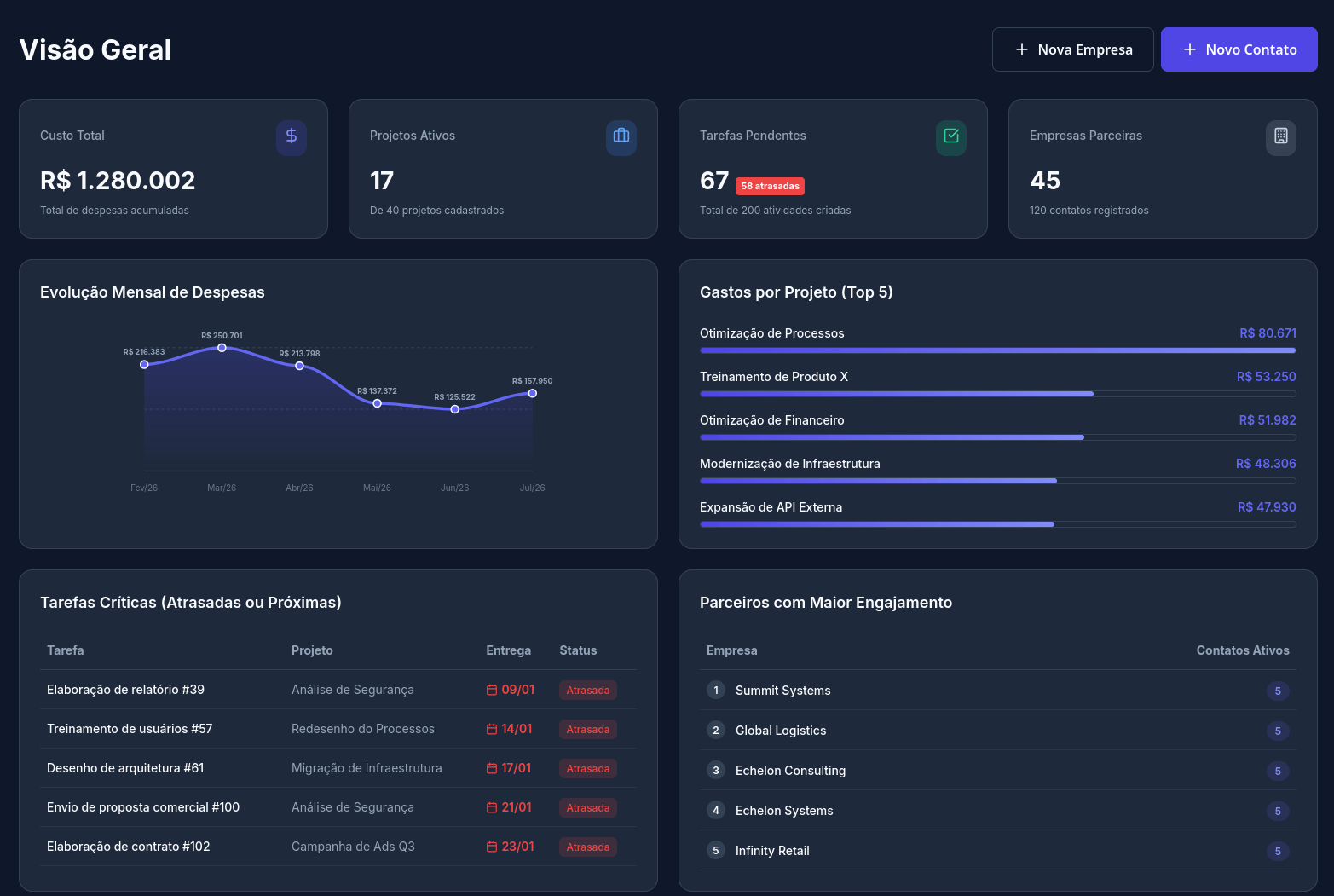Click the Treinamento de Produto X progress bar
This screenshot has height=896, width=1334.
pyautogui.click(x=997, y=394)
